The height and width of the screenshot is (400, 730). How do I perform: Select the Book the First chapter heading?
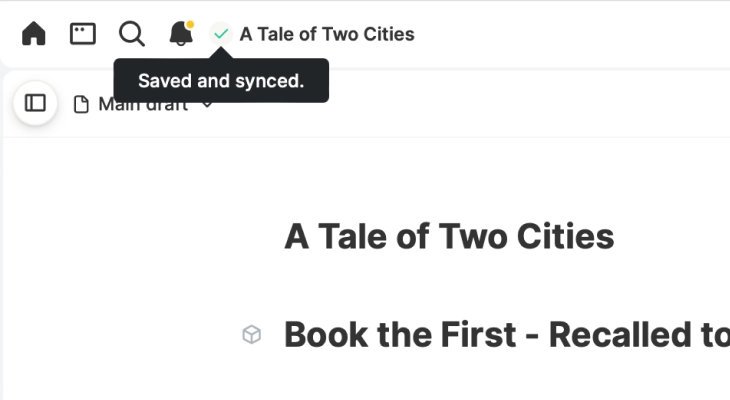[x=507, y=335]
